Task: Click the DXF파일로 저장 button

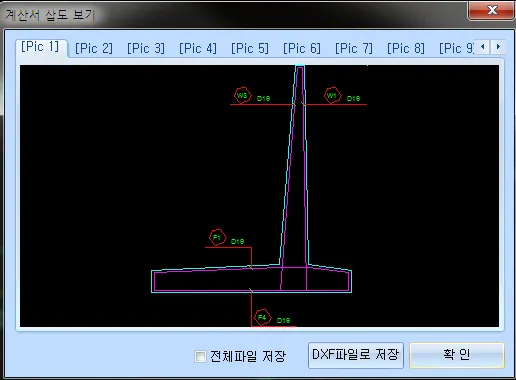Action: (x=356, y=355)
